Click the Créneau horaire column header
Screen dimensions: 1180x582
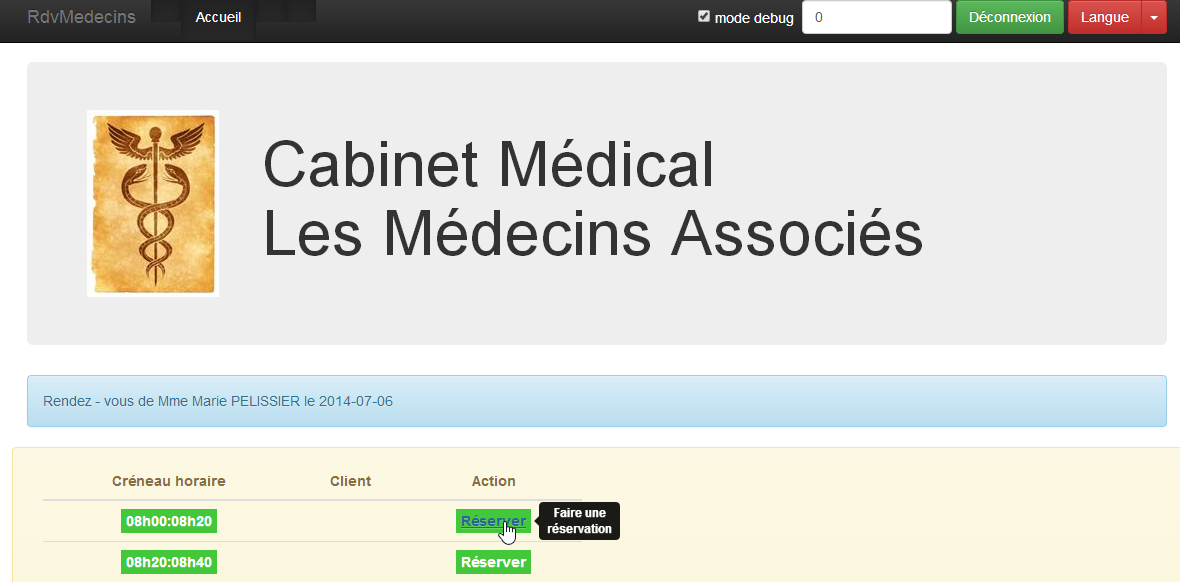[x=169, y=481]
